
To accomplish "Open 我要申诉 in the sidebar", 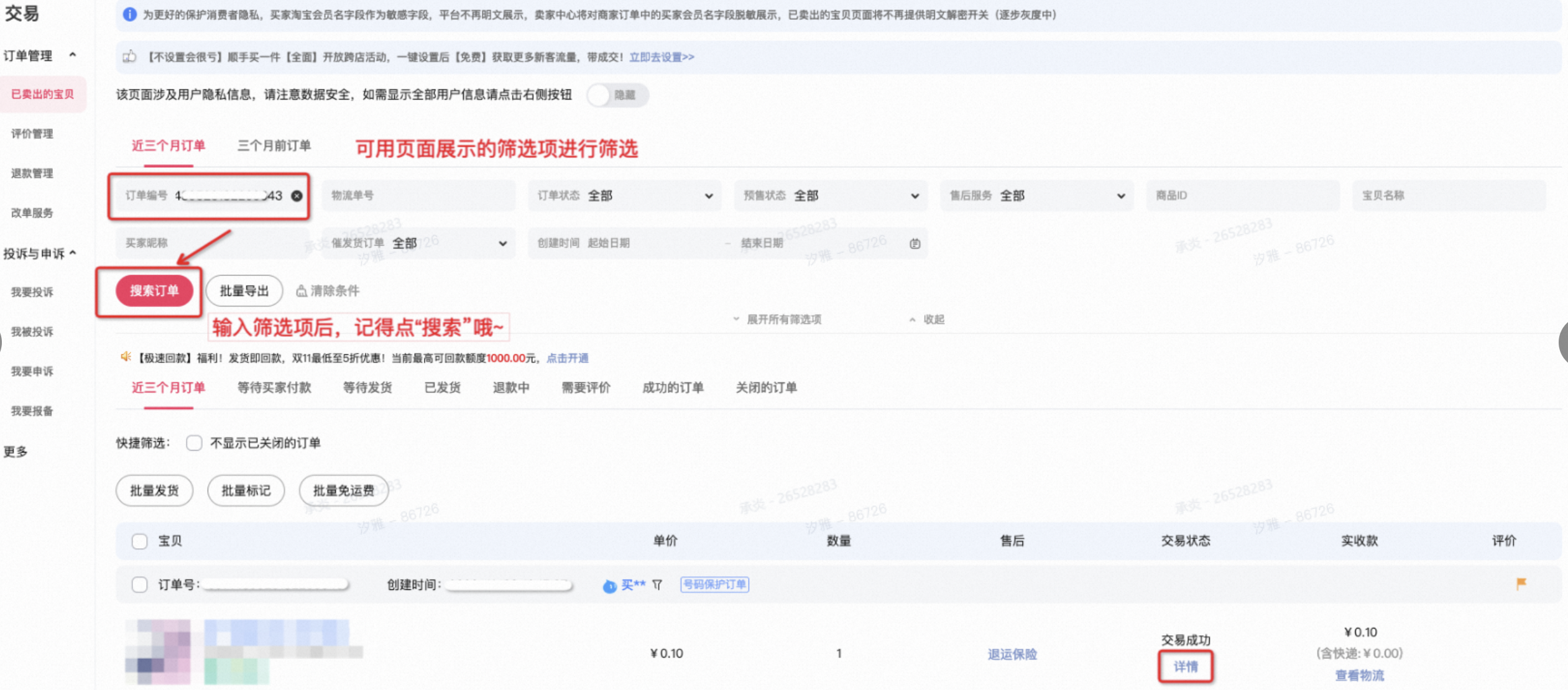I will coord(32,372).
